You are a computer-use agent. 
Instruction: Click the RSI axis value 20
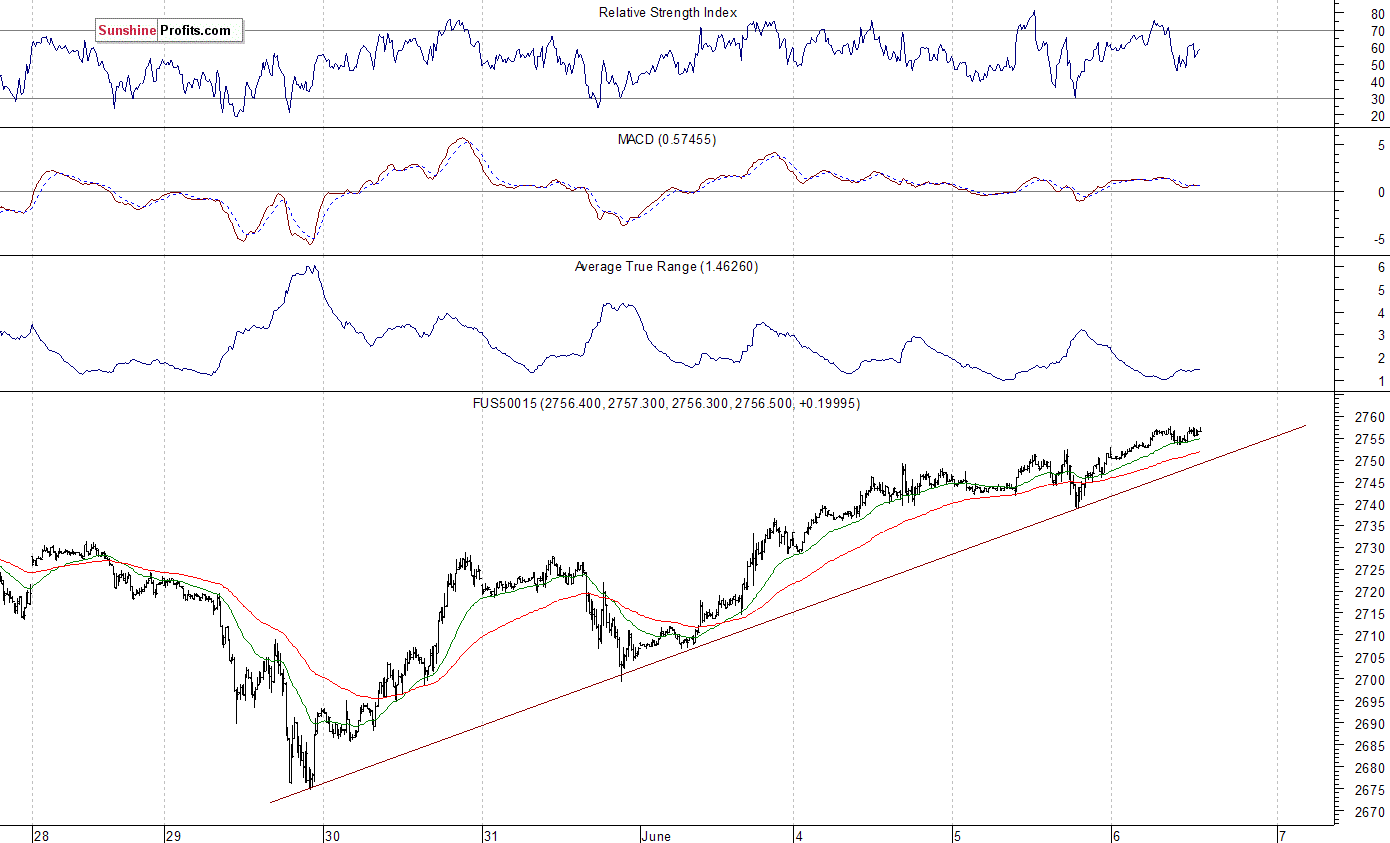click(1377, 116)
